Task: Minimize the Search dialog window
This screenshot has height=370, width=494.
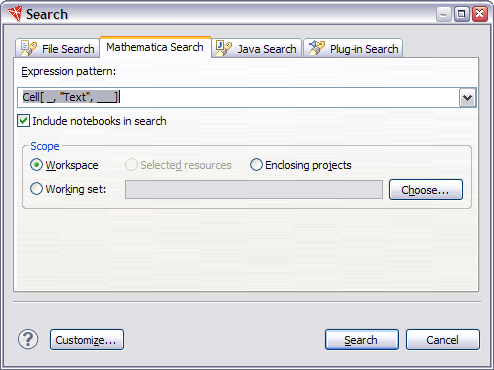Action: pyautogui.click(x=443, y=14)
